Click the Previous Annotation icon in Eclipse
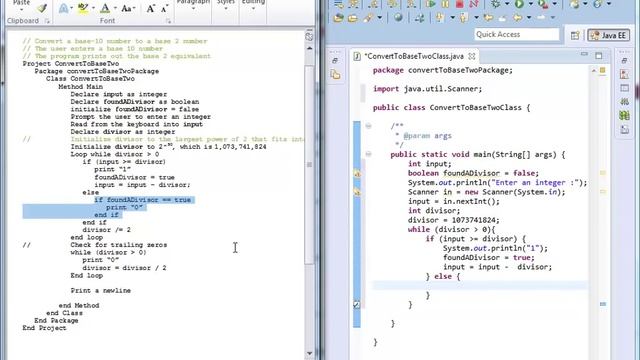This screenshot has width=640, height=360. [464, 18]
